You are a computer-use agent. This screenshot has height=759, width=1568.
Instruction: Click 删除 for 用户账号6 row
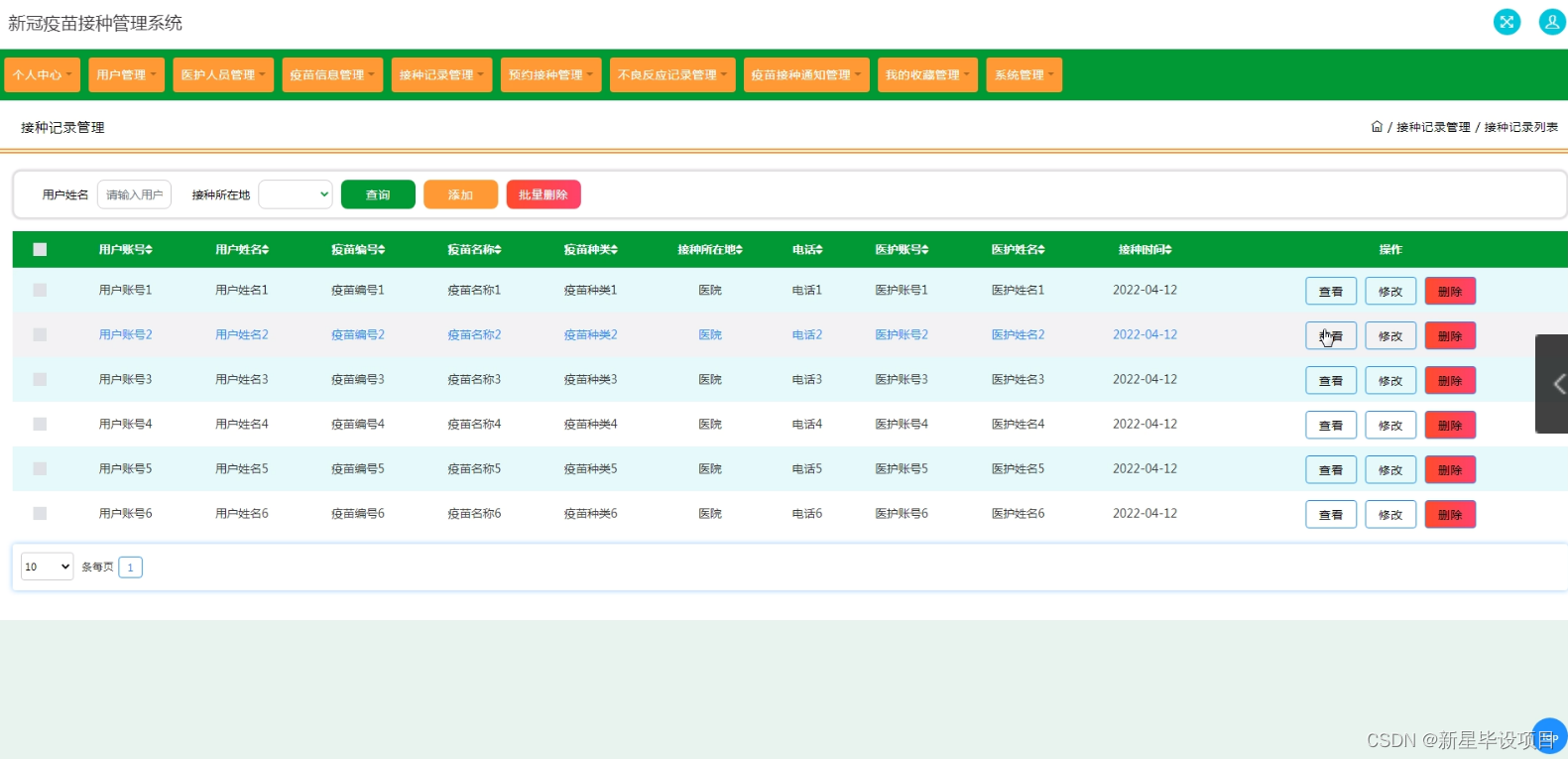coord(1450,514)
